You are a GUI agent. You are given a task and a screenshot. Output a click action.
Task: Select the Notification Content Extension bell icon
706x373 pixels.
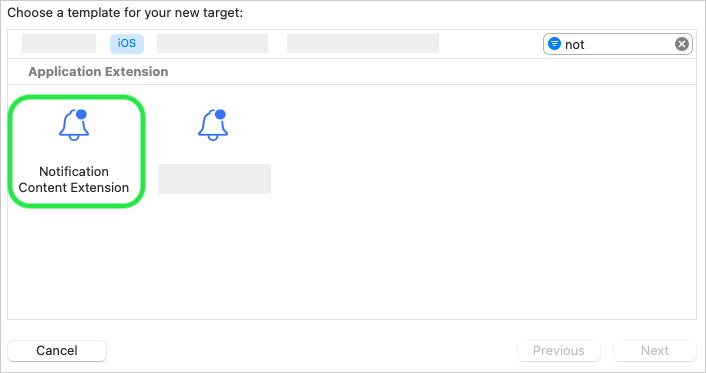74,125
